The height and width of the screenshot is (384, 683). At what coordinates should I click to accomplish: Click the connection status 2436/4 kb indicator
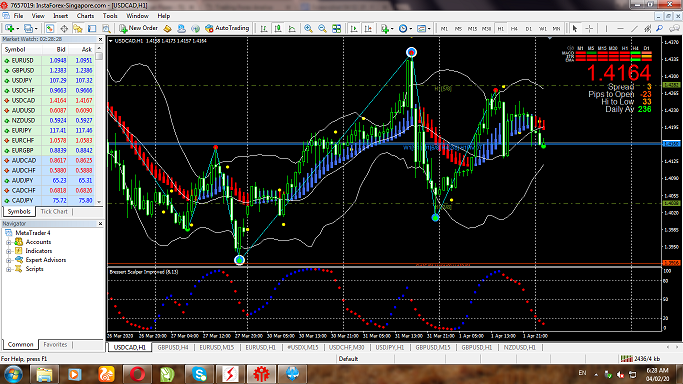coord(640,359)
